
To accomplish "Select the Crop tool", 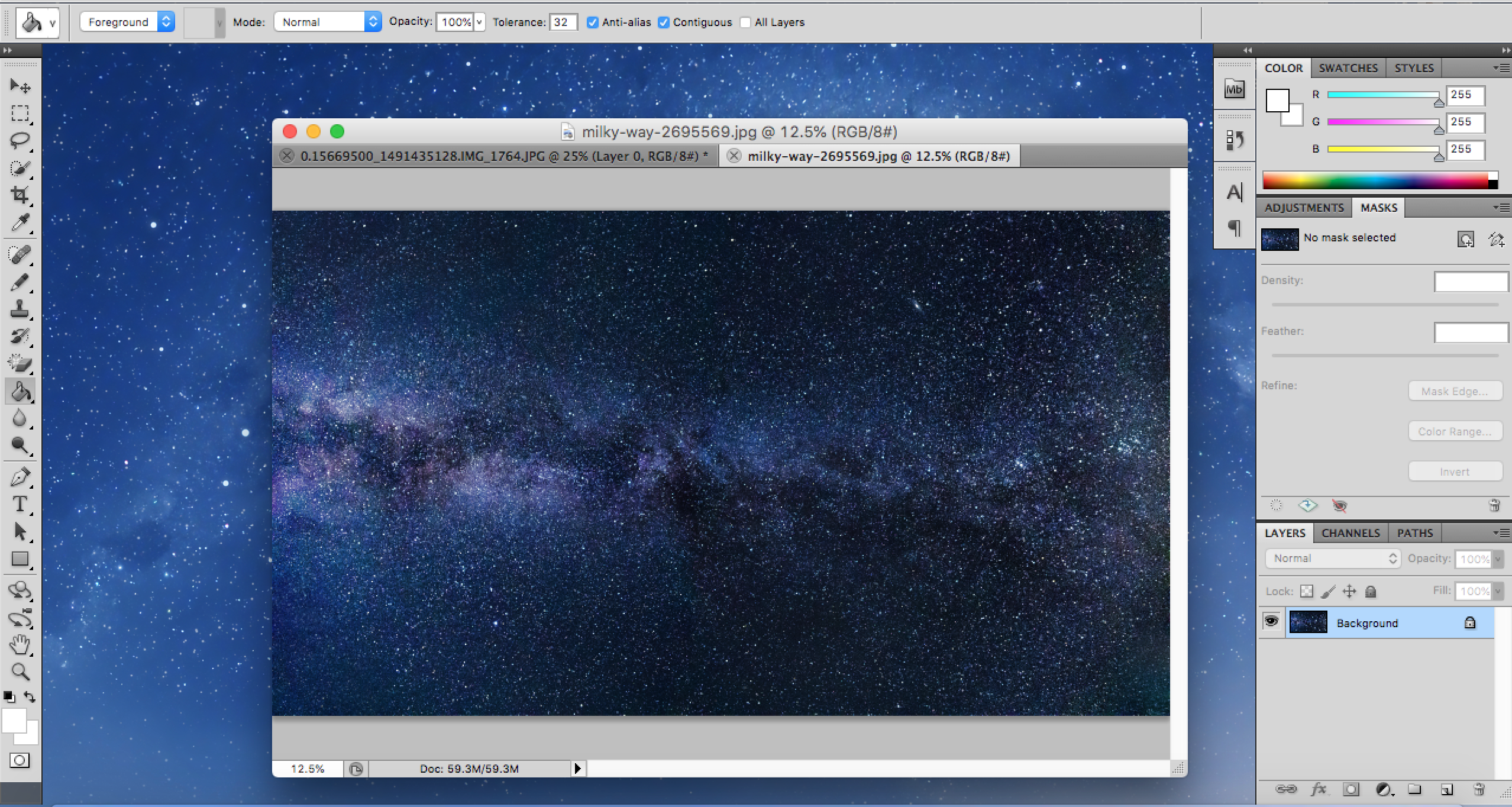I will [20, 195].
